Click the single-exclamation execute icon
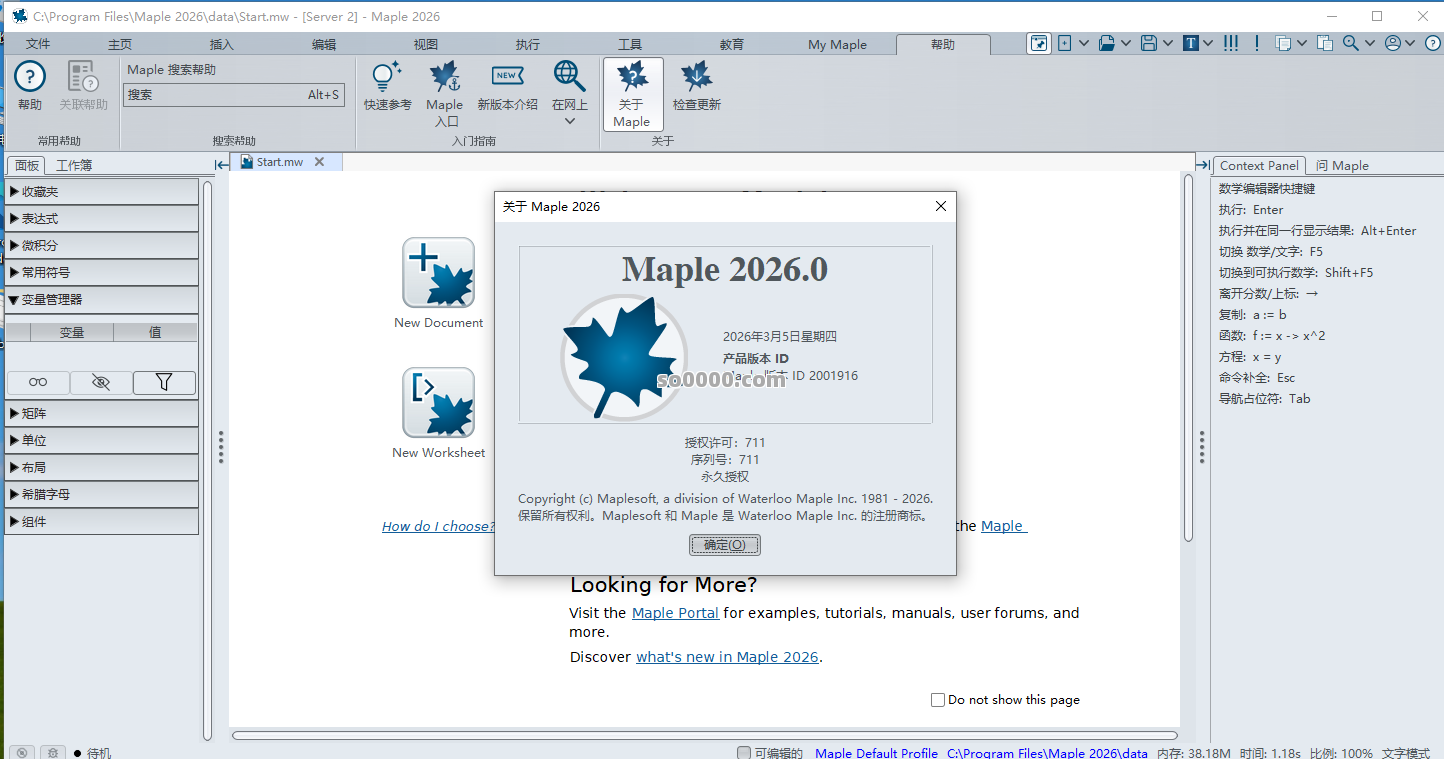Image resolution: width=1444 pixels, height=759 pixels. [1257, 43]
